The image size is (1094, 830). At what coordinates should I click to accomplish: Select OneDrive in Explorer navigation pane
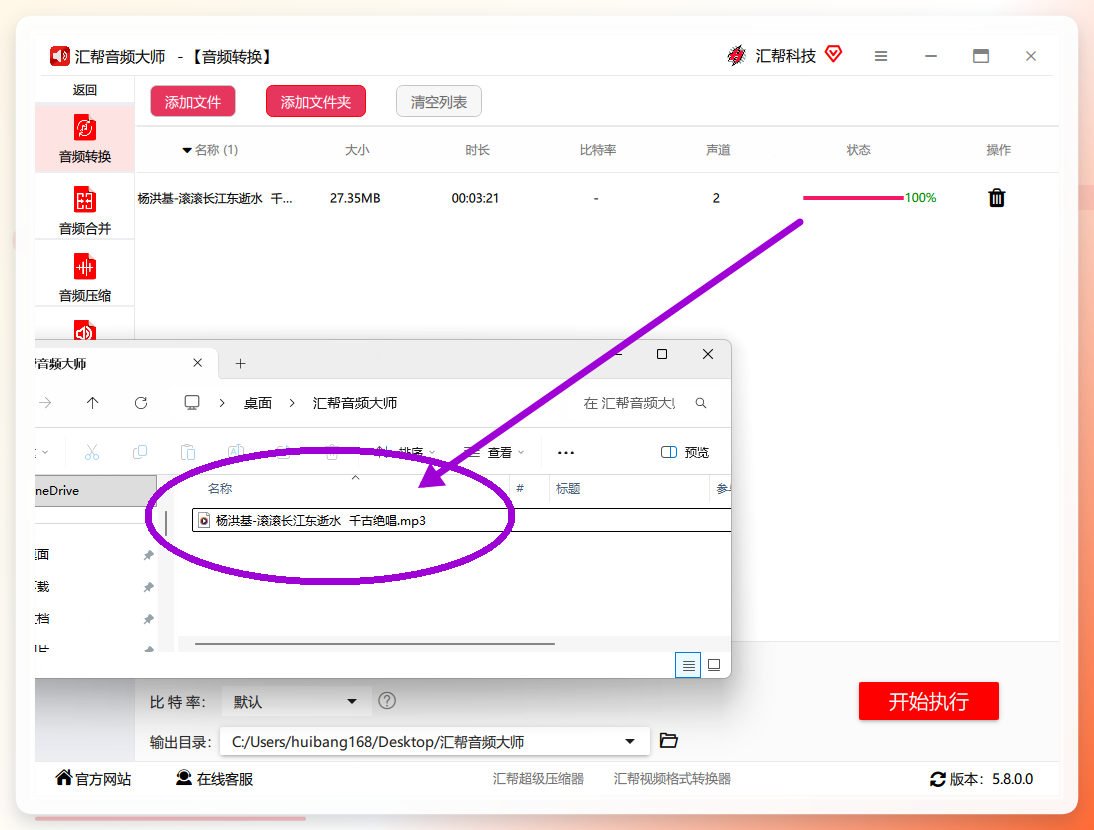96,490
